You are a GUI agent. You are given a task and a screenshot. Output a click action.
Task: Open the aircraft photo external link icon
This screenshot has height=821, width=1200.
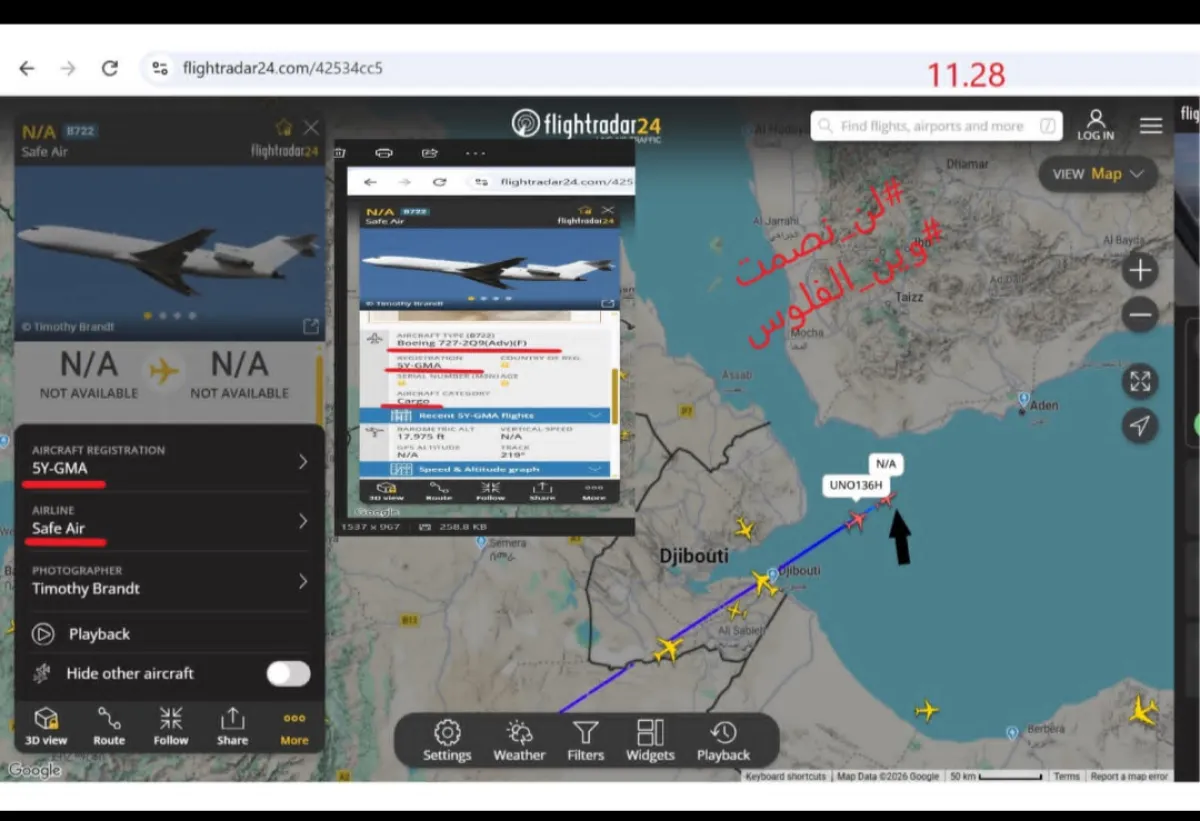click(x=311, y=326)
